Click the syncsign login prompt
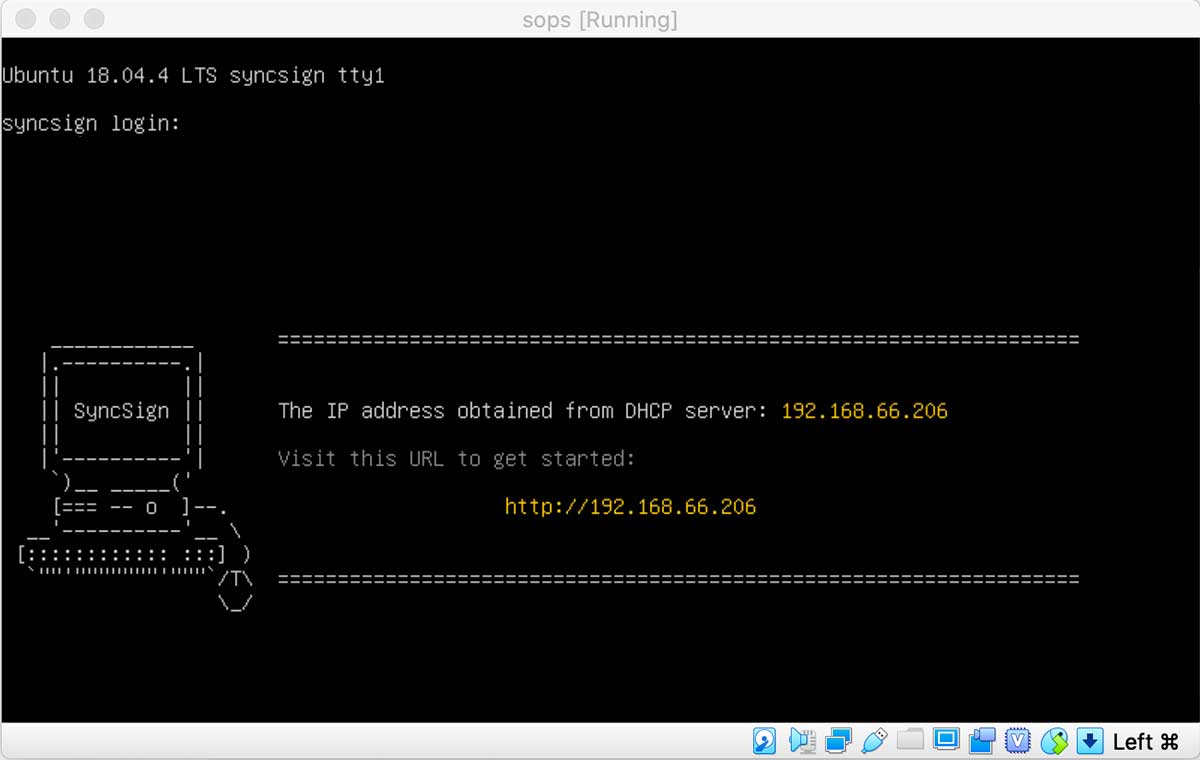1200x760 pixels. pyautogui.click(x=91, y=123)
